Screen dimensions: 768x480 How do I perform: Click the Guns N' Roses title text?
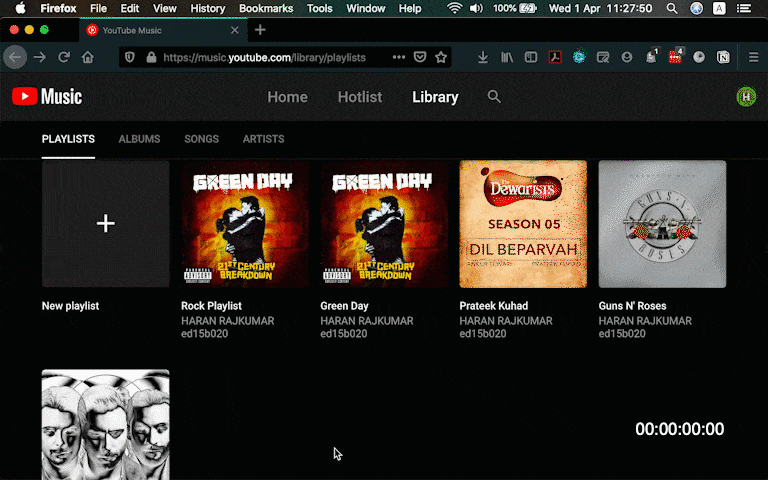[x=632, y=306]
